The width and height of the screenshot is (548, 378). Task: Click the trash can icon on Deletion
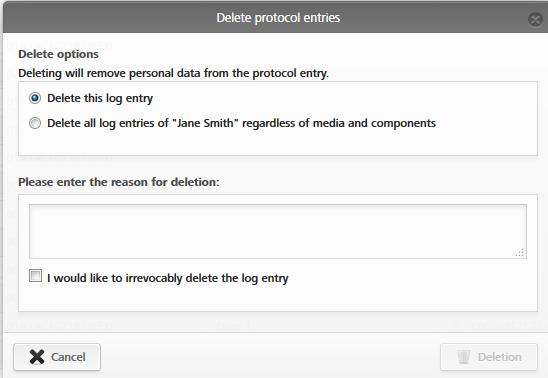pos(463,357)
